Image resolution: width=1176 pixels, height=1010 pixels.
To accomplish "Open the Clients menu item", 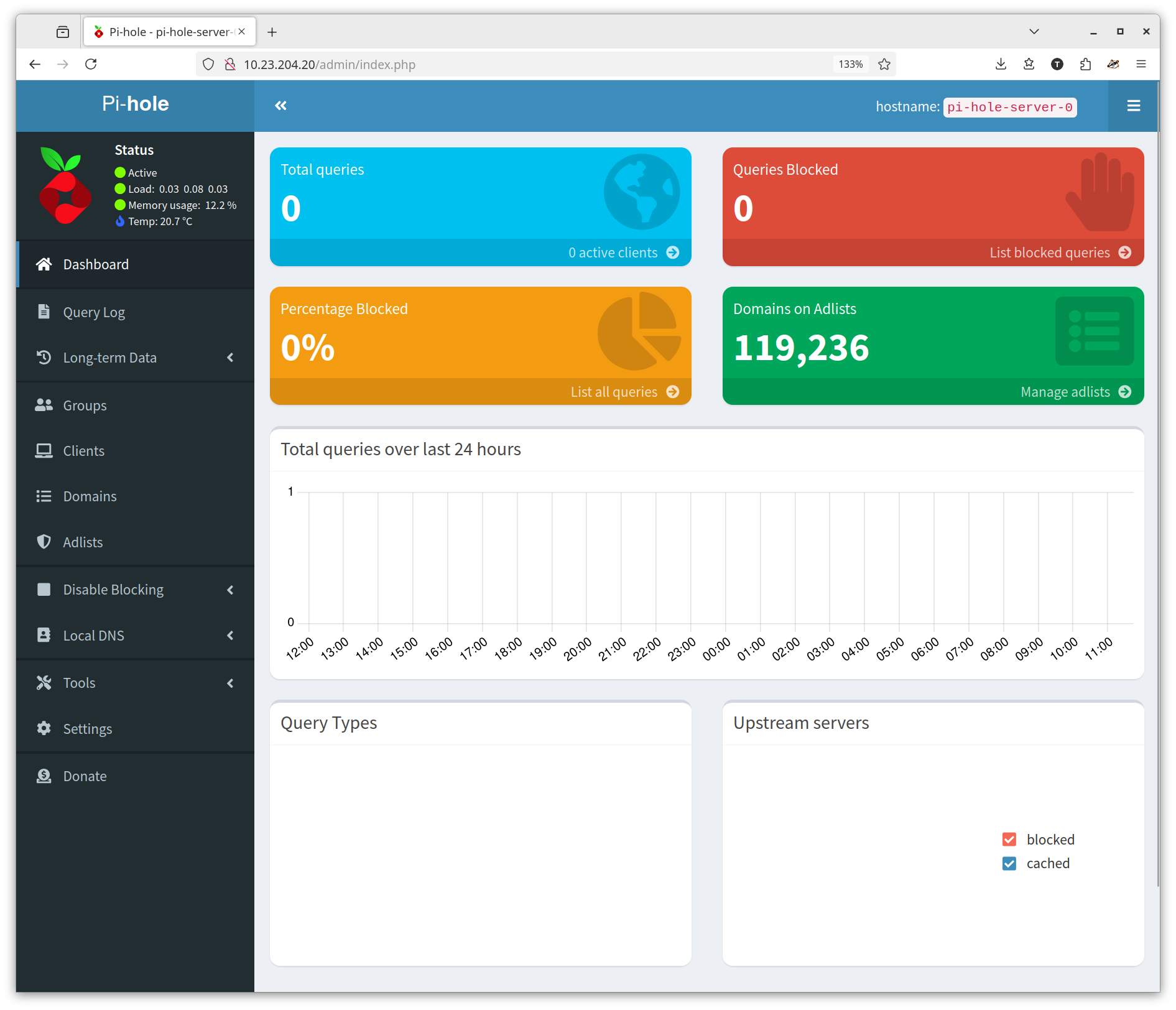I will pyautogui.click(x=135, y=451).
